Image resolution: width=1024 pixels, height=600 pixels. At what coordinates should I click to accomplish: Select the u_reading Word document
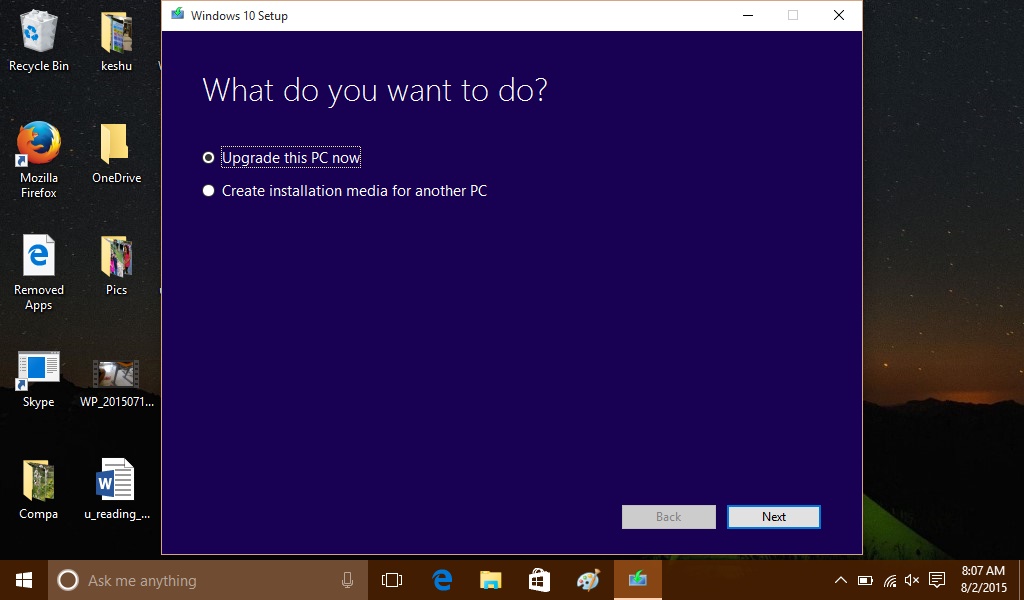116,490
